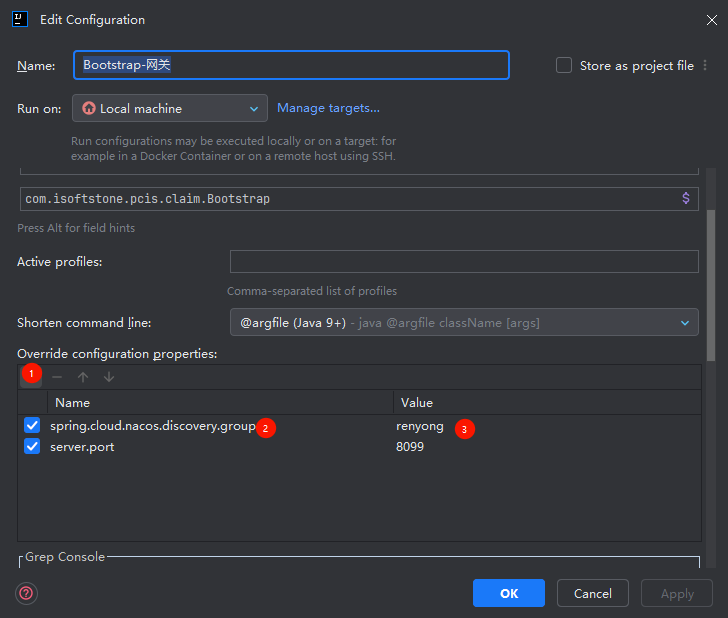Uncheck the spring.cloud.nacos.discovery.group property
728x618 pixels.
[x=32, y=426]
